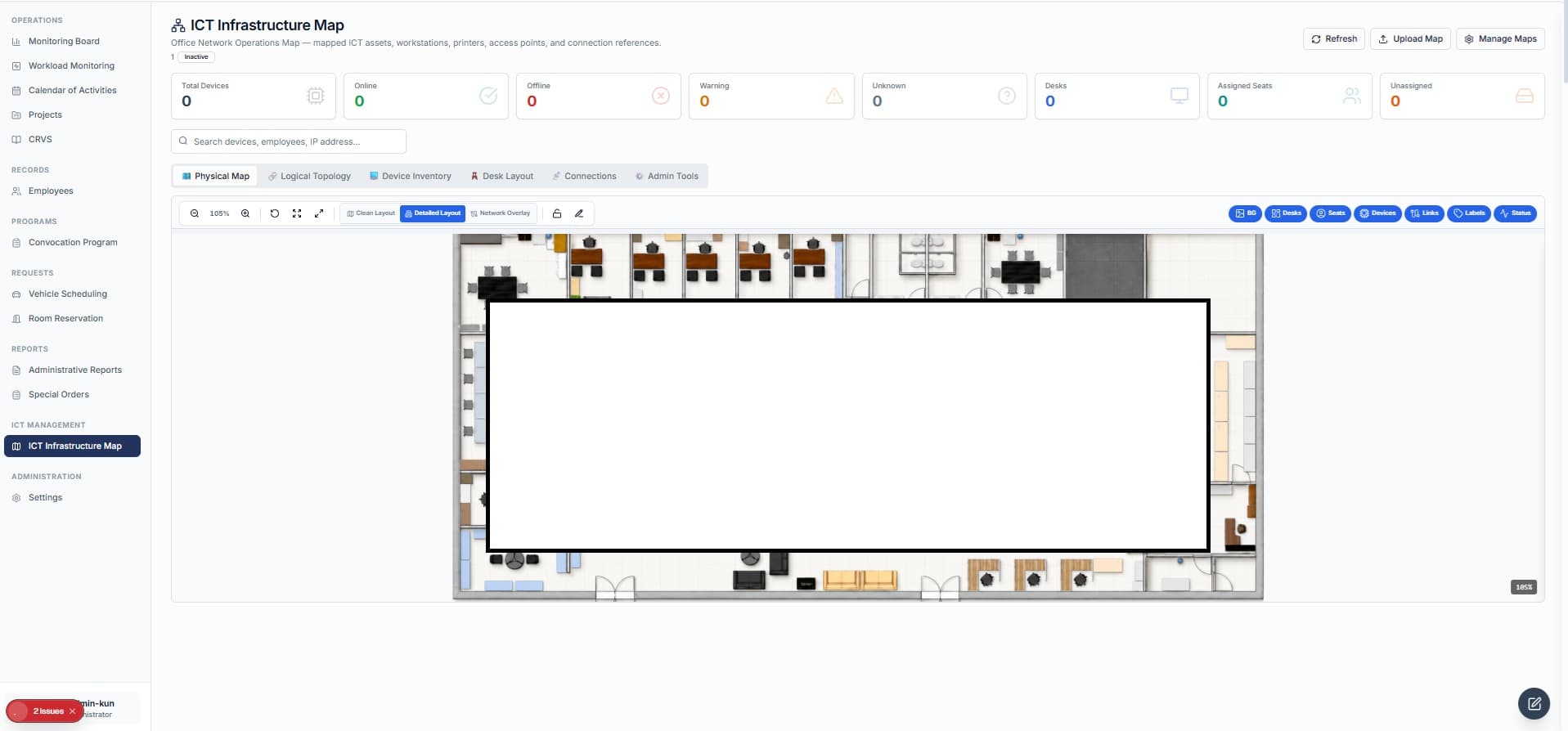This screenshot has height=731, width=1568.
Task: Click the fit-to-screen icon
Action: click(x=297, y=213)
